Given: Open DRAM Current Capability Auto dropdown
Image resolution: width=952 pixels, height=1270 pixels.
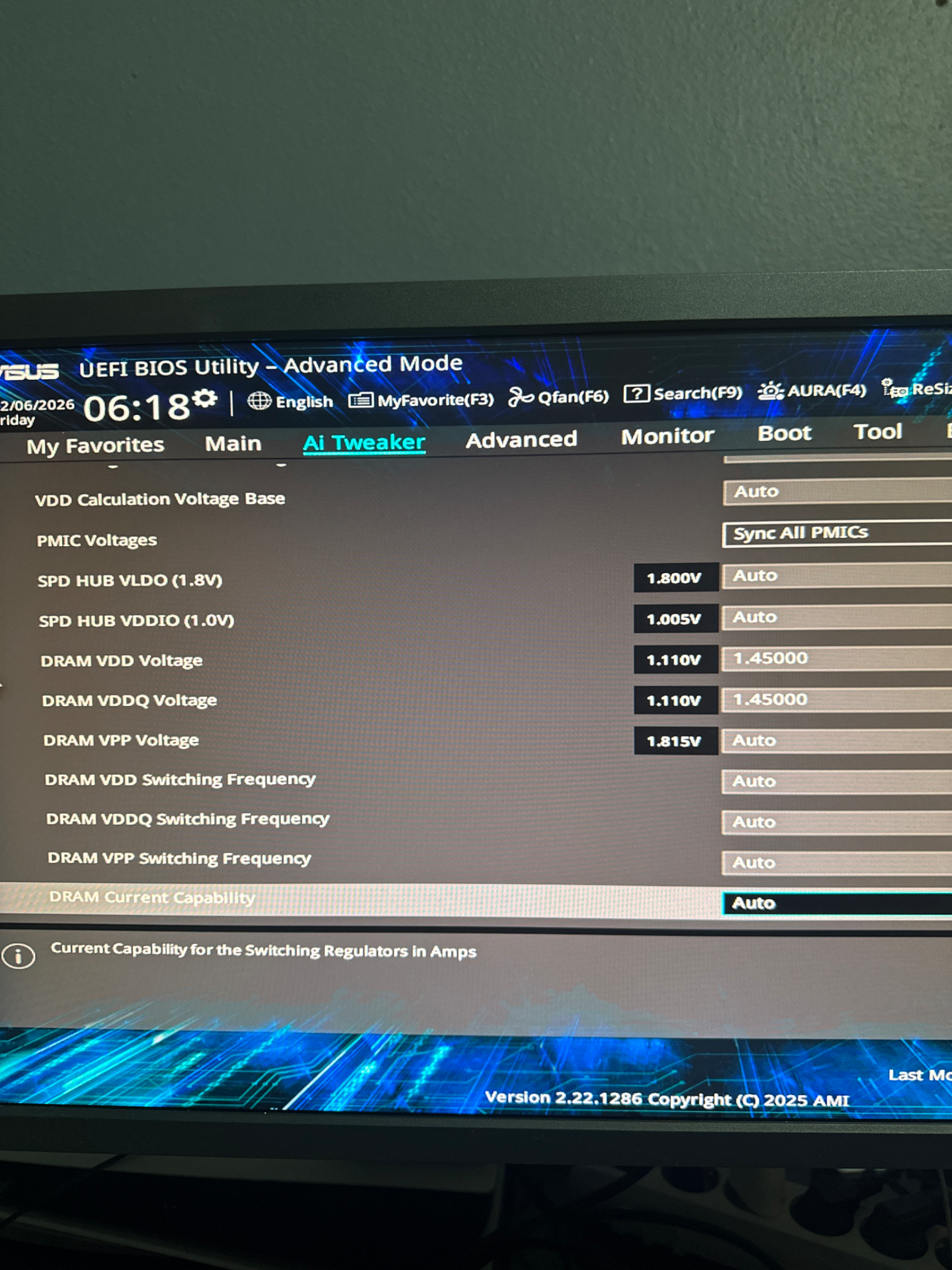Looking at the screenshot, I should coord(837,903).
